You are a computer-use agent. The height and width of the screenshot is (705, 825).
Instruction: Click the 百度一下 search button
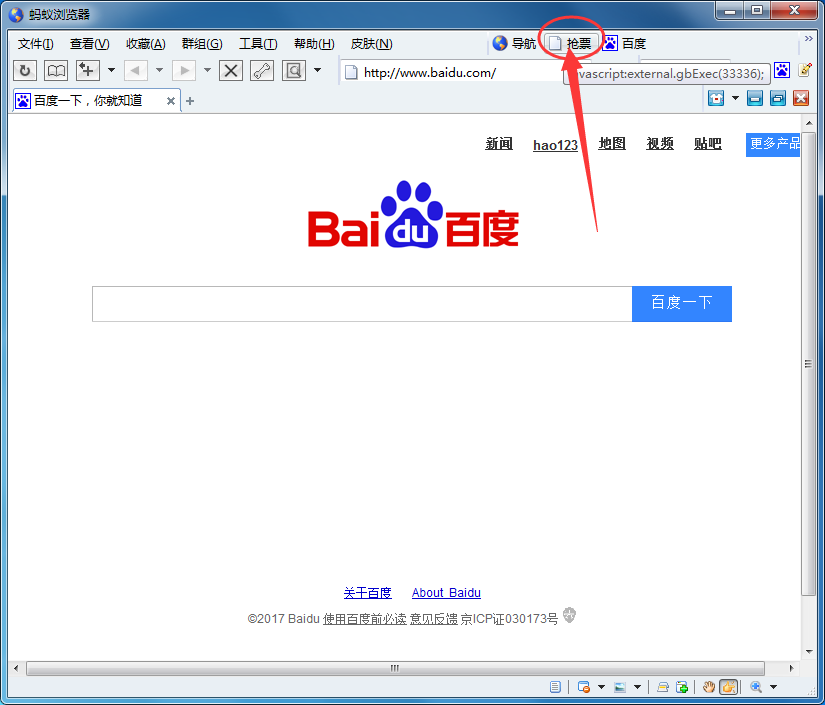pos(682,304)
